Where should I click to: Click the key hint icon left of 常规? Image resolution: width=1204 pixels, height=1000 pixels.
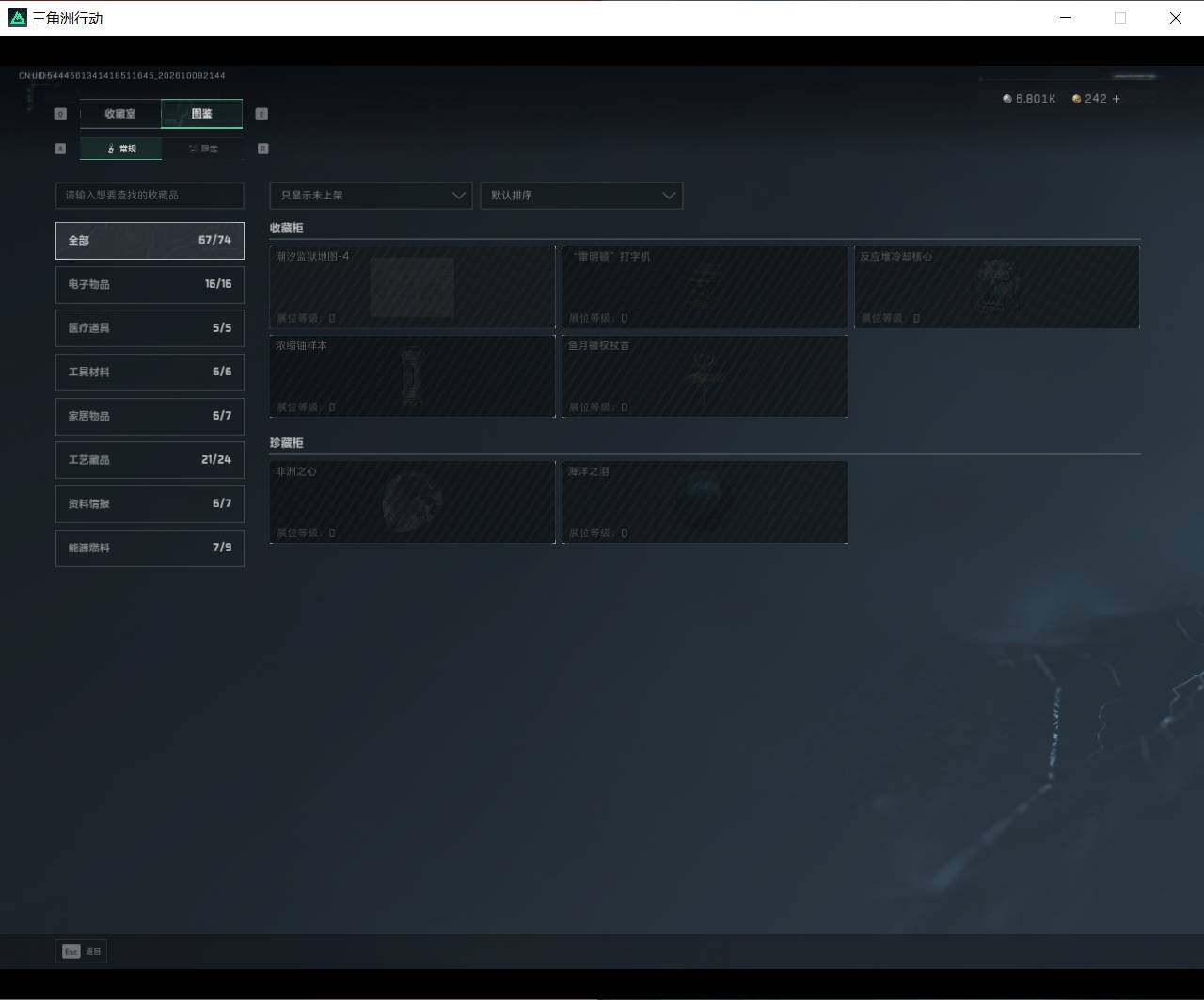click(61, 149)
